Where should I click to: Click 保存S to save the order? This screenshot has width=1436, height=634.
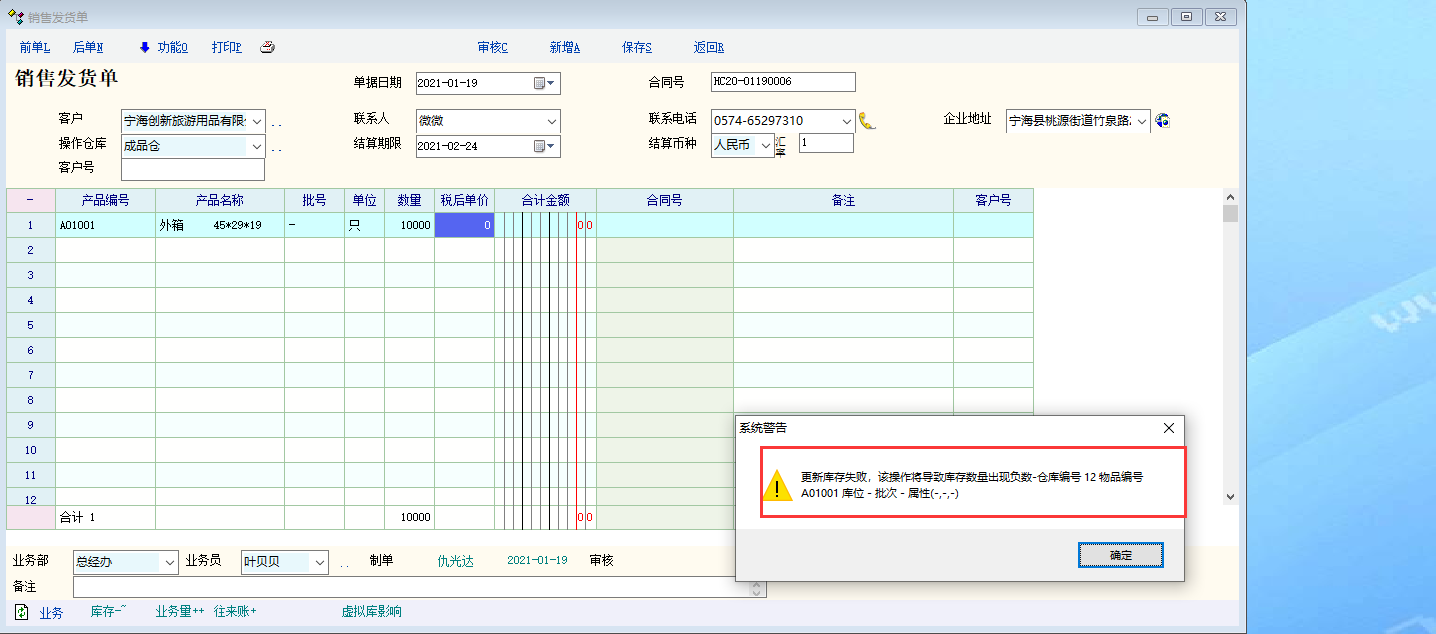pos(636,47)
